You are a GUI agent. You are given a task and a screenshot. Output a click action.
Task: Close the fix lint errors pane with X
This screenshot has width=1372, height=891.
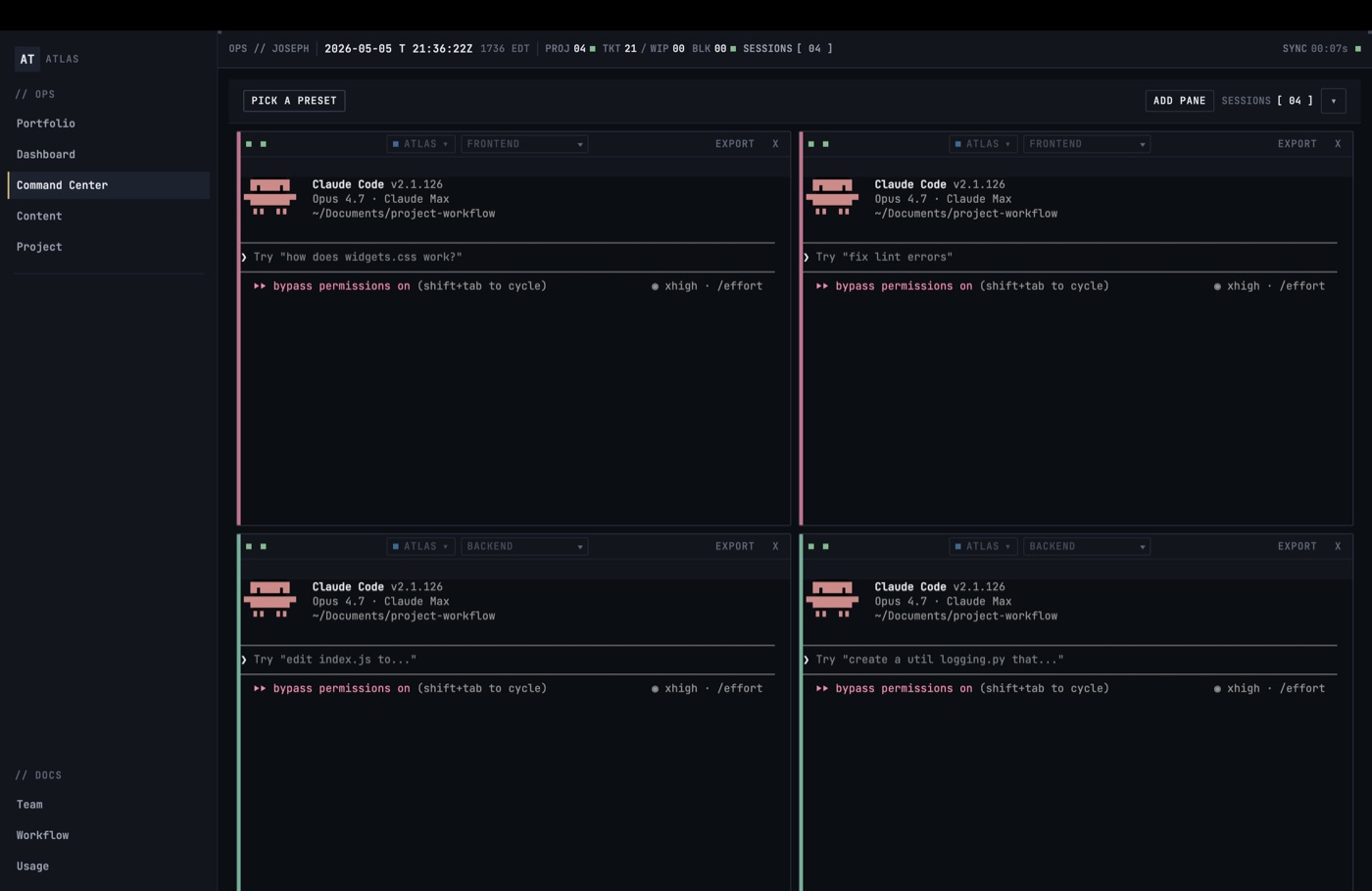tap(1338, 144)
